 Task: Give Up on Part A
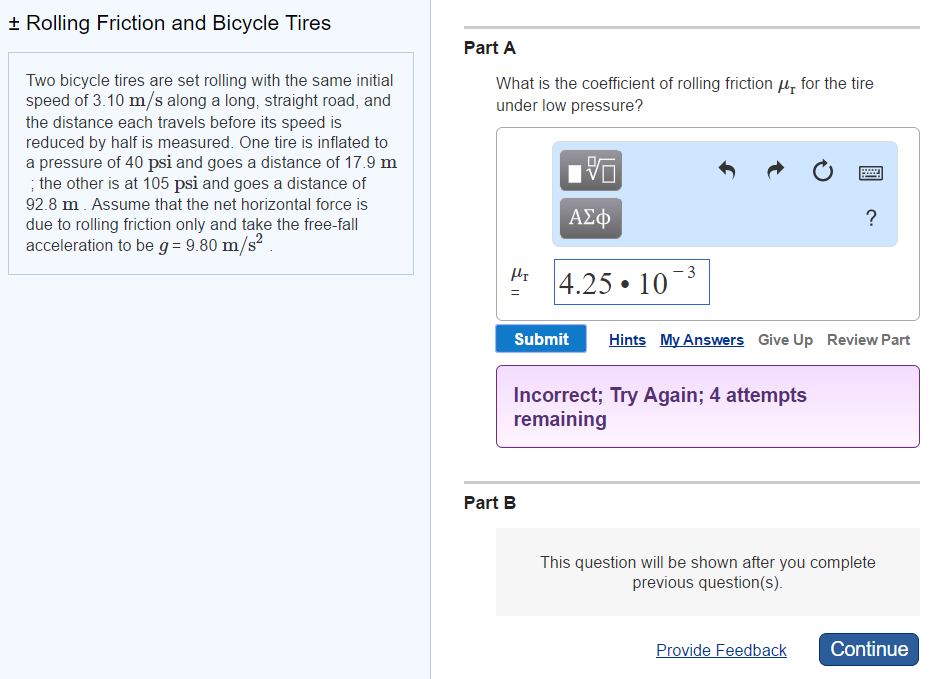tap(785, 340)
